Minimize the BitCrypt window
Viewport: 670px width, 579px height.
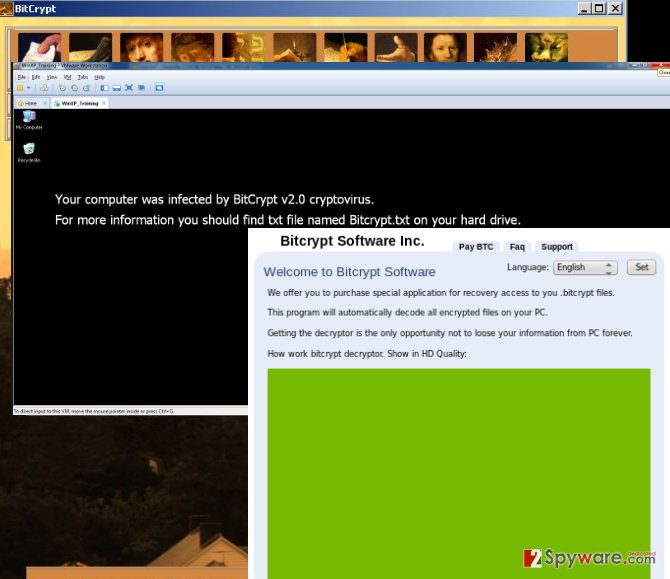coord(584,8)
